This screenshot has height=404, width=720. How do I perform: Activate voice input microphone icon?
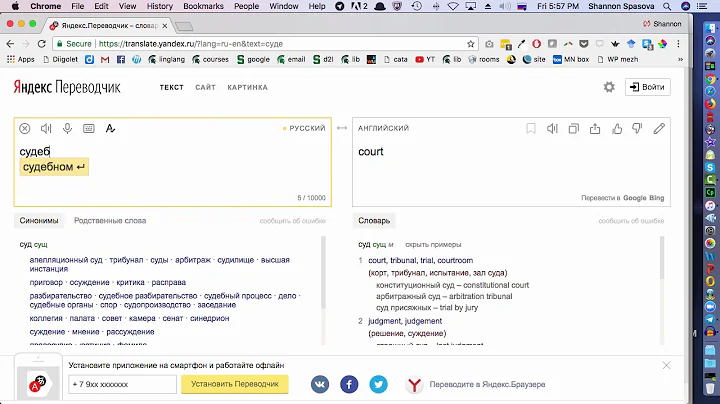68,129
